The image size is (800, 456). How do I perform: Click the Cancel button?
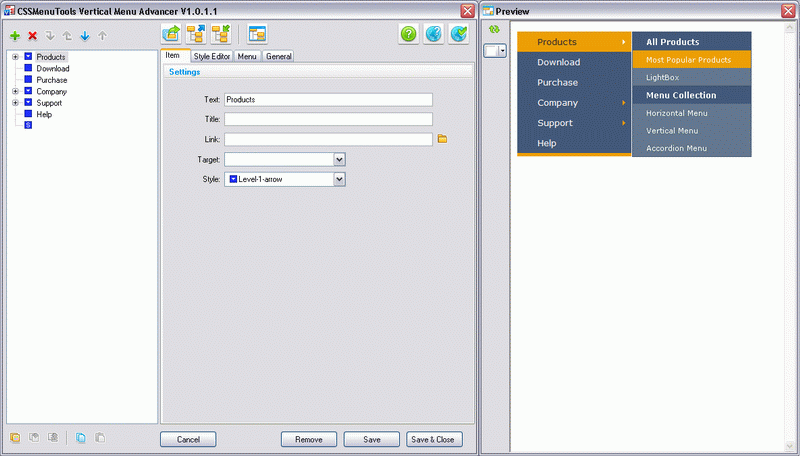(188, 439)
